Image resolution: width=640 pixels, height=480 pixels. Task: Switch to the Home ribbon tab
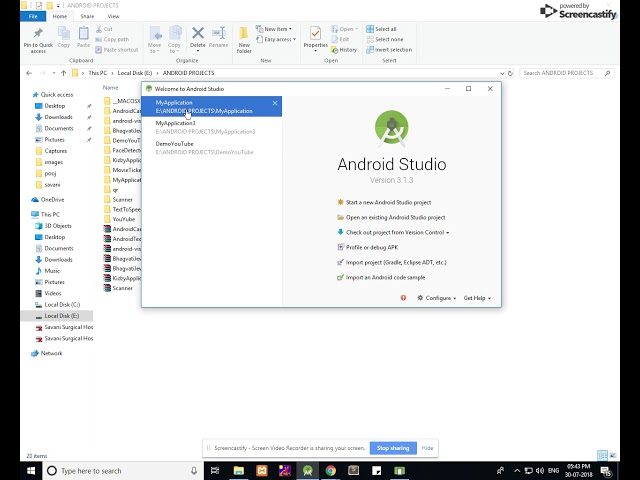pos(60,16)
